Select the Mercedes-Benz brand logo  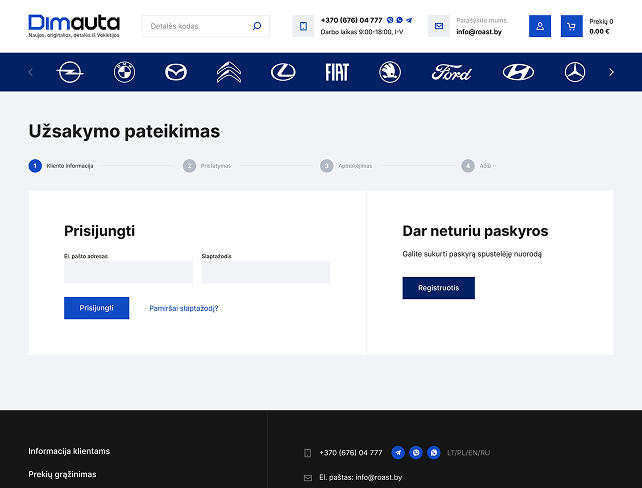pos(575,72)
